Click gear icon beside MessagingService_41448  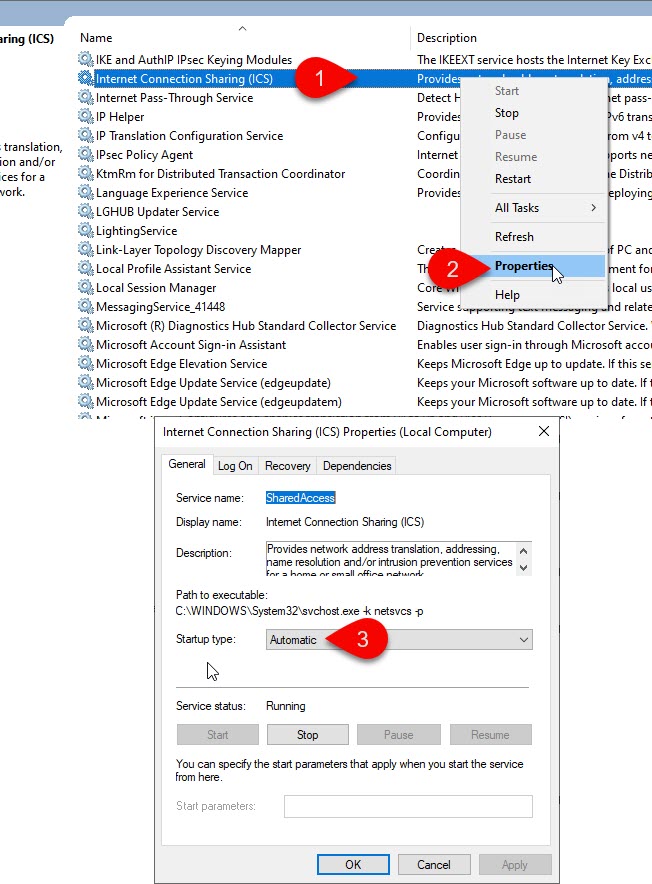tap(86, 307)
